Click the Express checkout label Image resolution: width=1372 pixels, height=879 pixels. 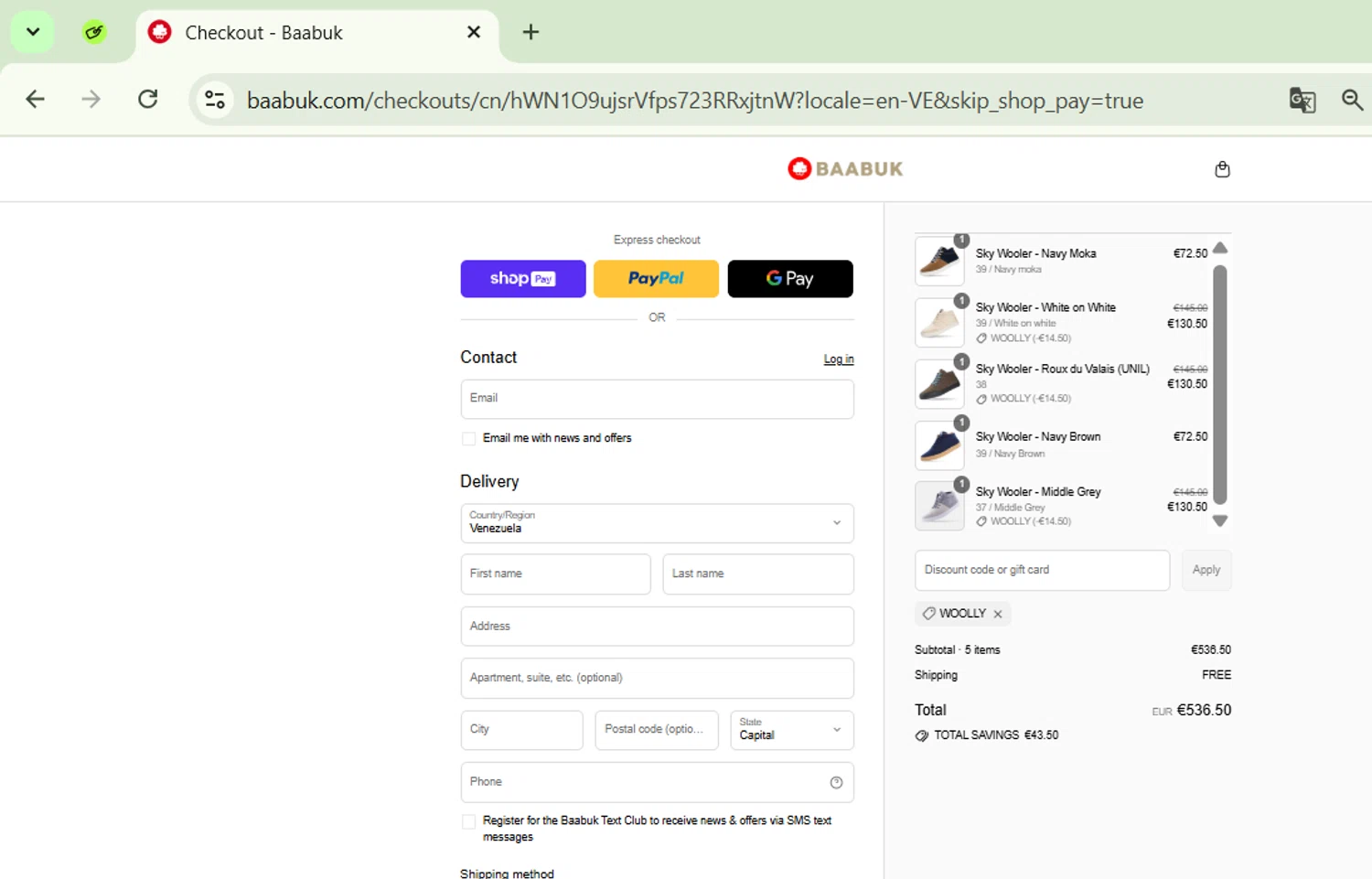pyautogui.click(x=657, y=240)
